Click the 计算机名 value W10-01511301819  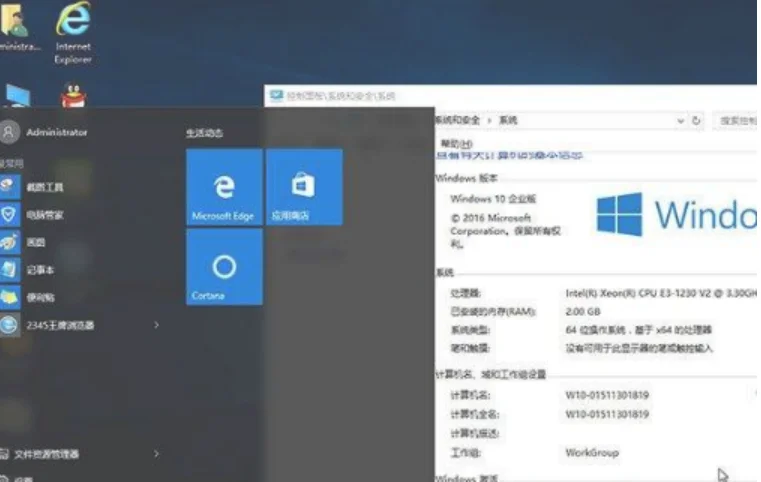click(x=607, y=395)
